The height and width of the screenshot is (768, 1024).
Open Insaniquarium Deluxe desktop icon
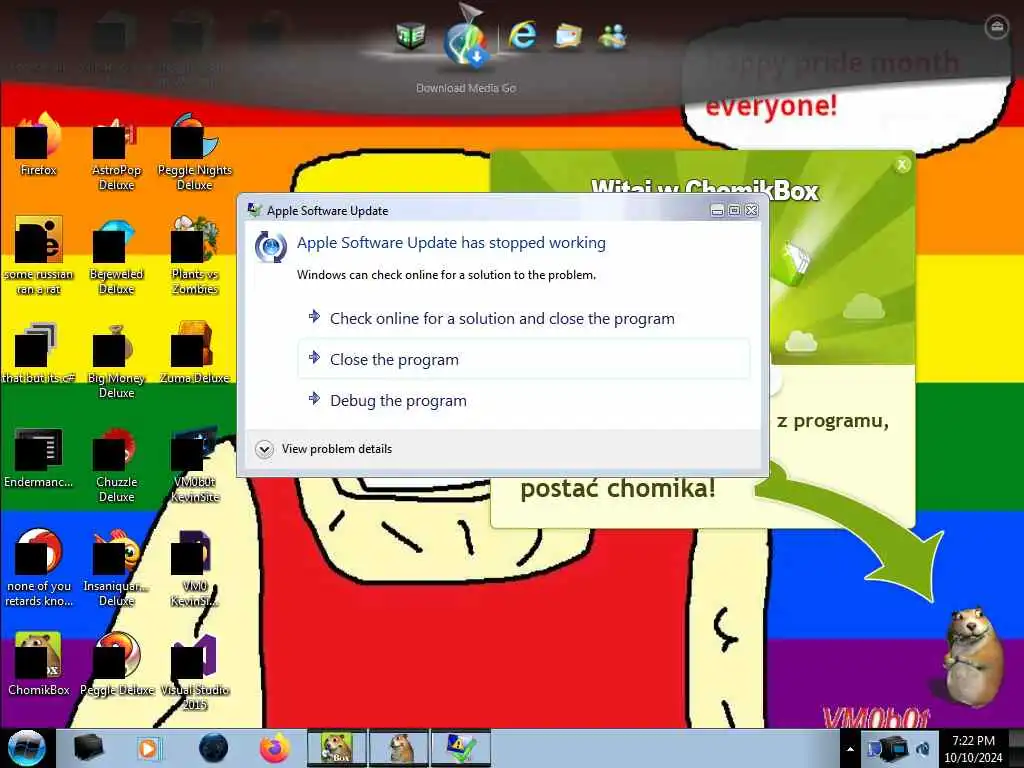(x=116, y=568)
